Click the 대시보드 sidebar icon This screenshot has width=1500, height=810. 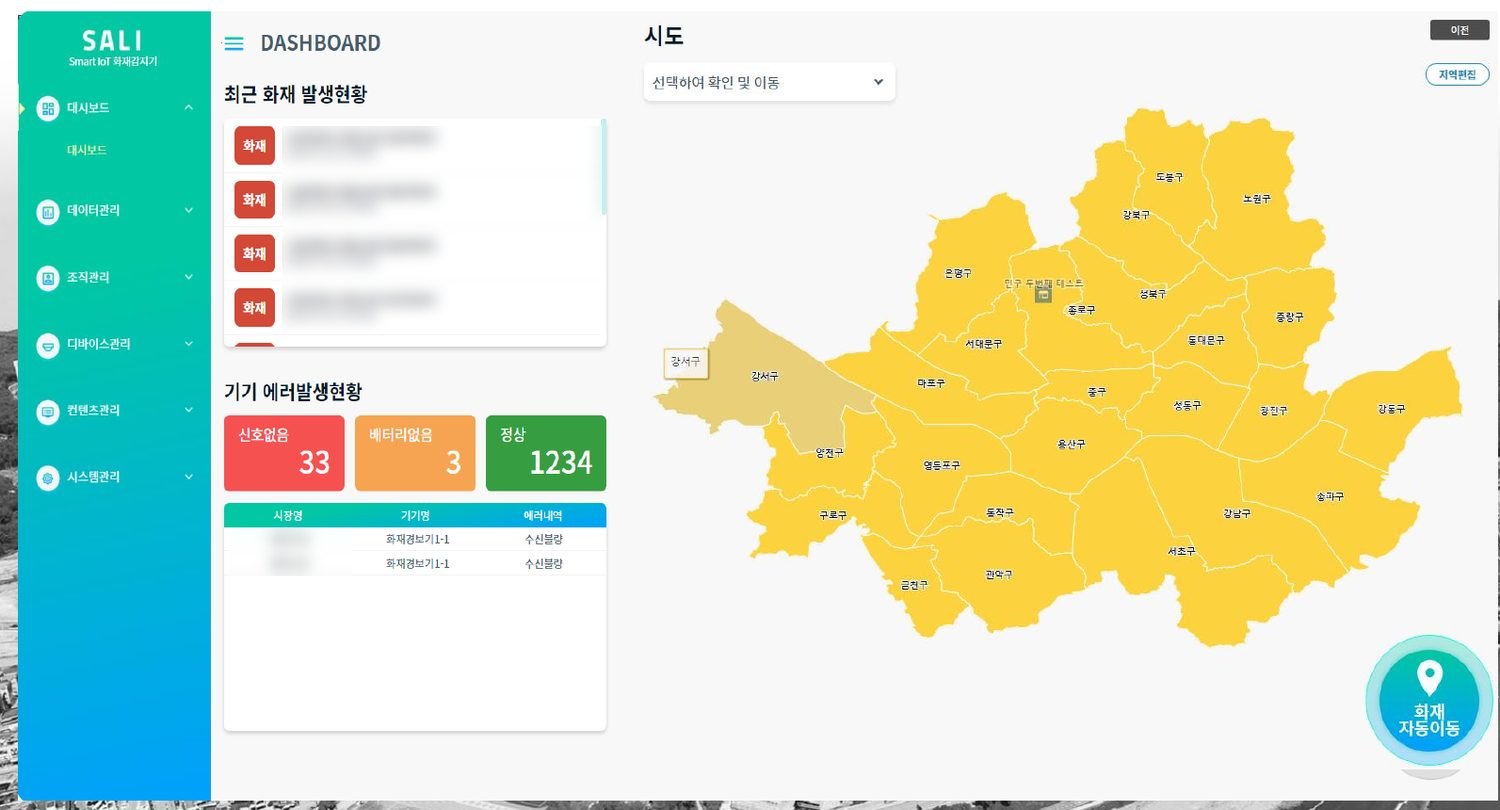(48, 108)
